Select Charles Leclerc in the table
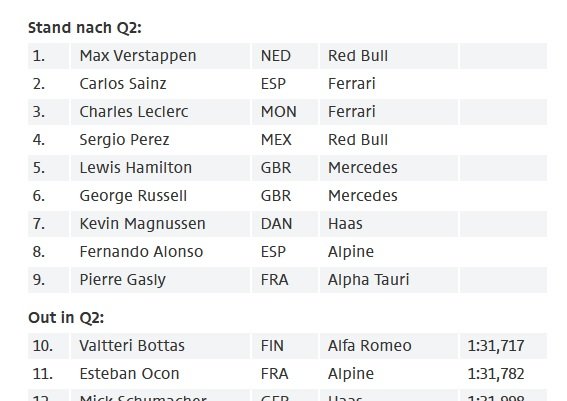Screen dimensions: 567x401 160,112
